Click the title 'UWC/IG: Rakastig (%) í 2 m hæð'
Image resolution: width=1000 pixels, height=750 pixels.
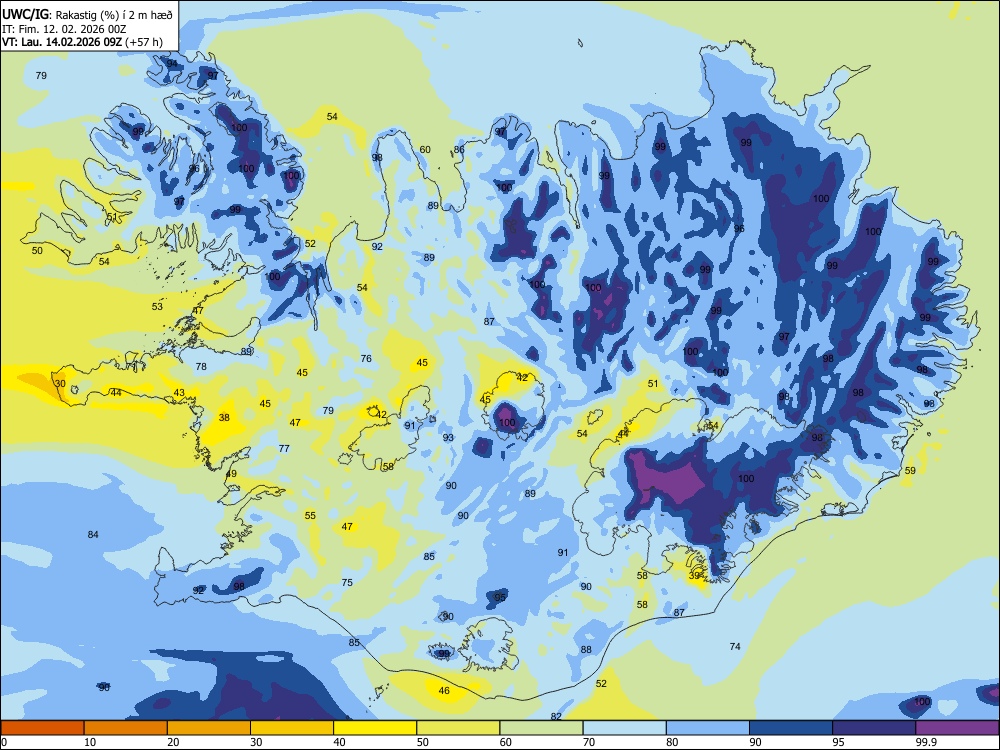[87, 15]
